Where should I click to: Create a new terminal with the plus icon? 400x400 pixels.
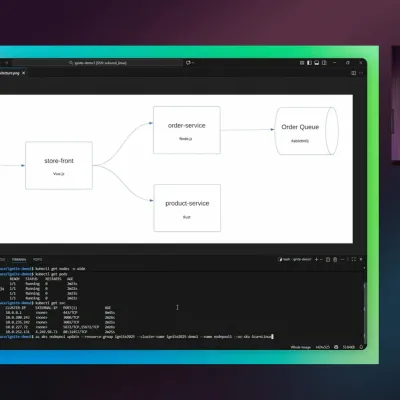tap(316, 259)
